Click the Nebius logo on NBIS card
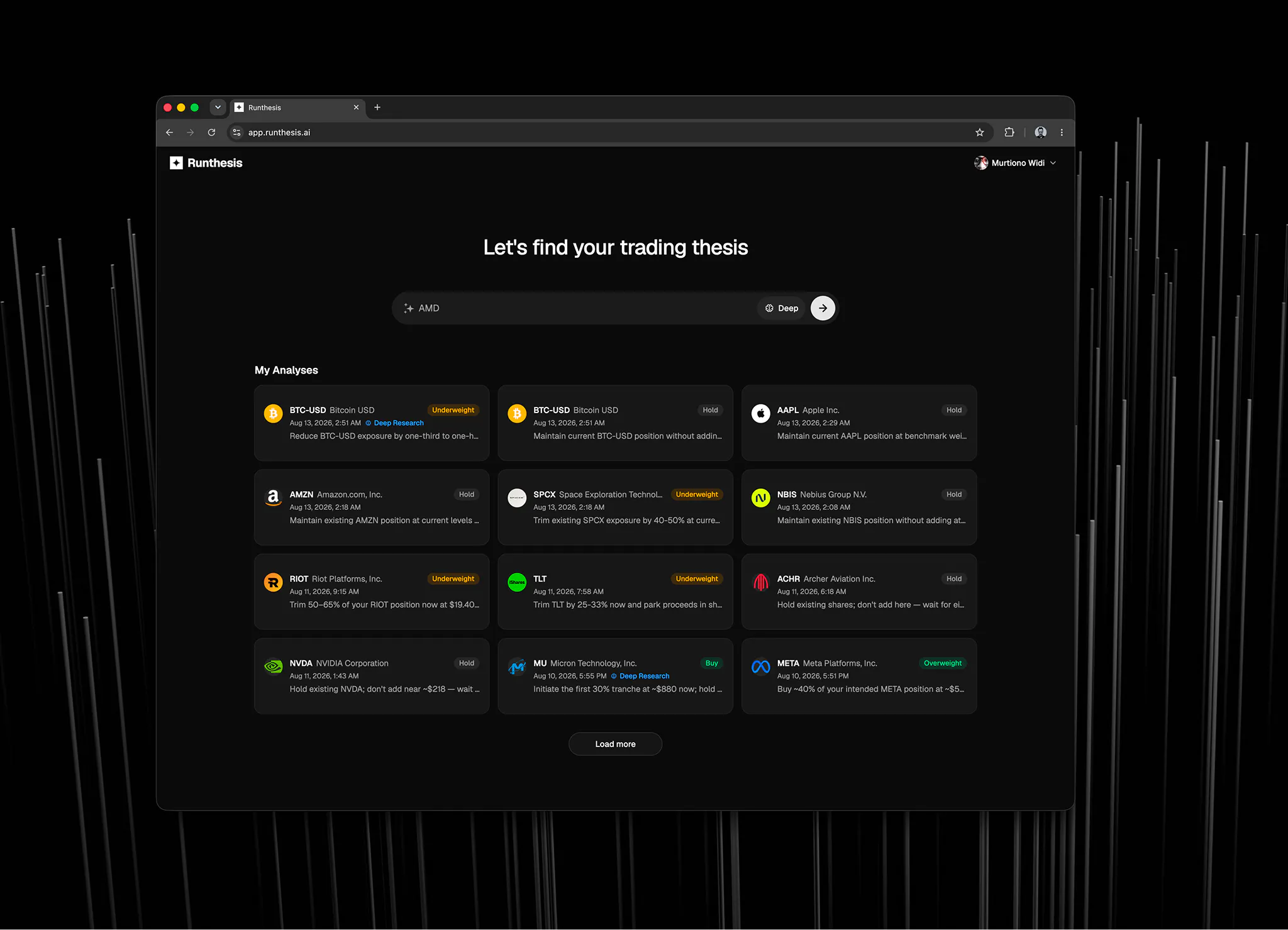The height and width of the screenshot is (930, 1288). 761,498
